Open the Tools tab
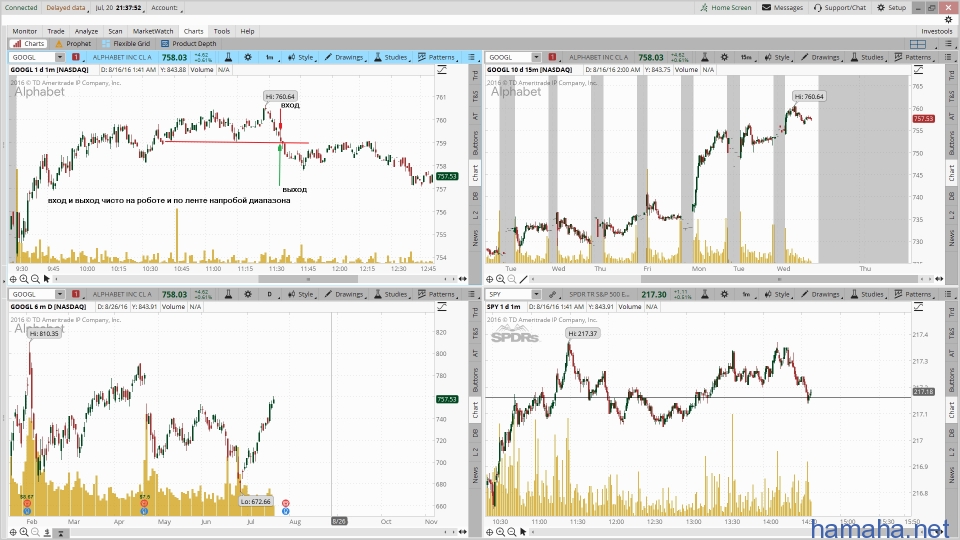The width and height of the screenshot is (960, 540). (x=222, y=31)
